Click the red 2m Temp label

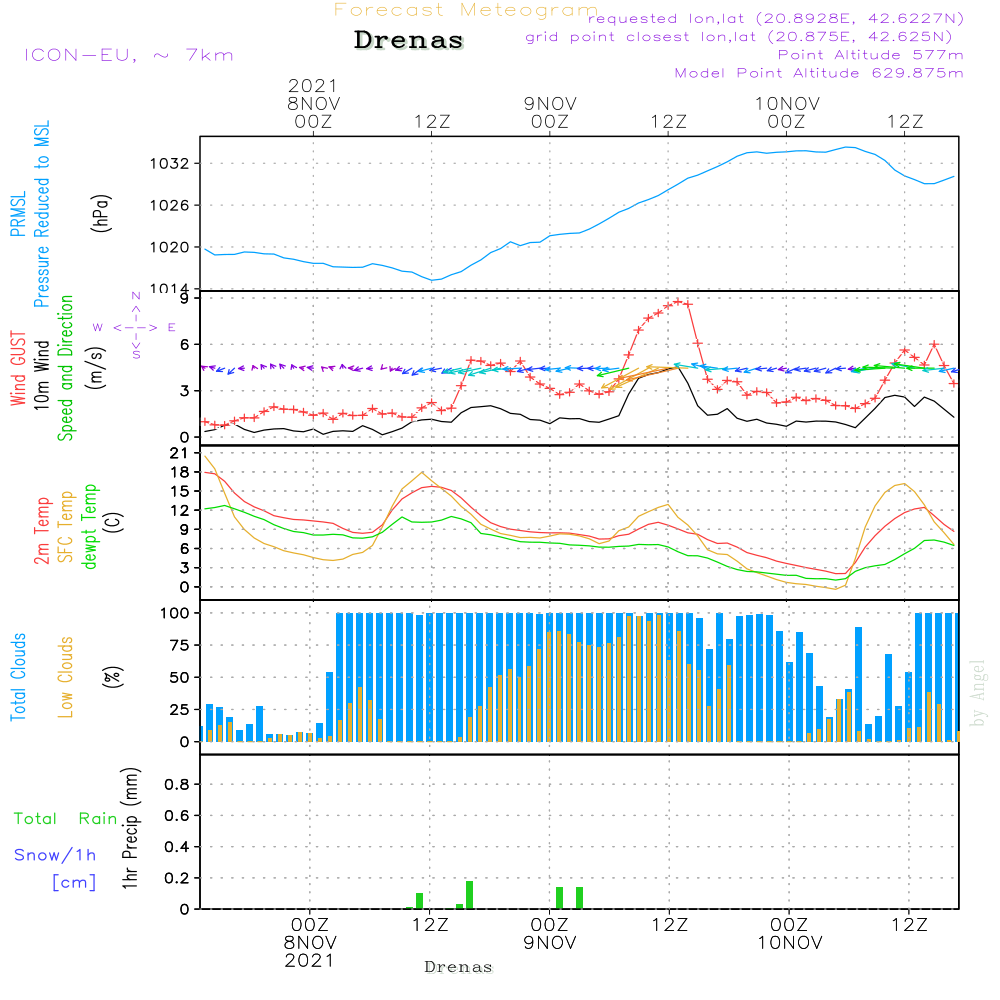coord(42,529)
